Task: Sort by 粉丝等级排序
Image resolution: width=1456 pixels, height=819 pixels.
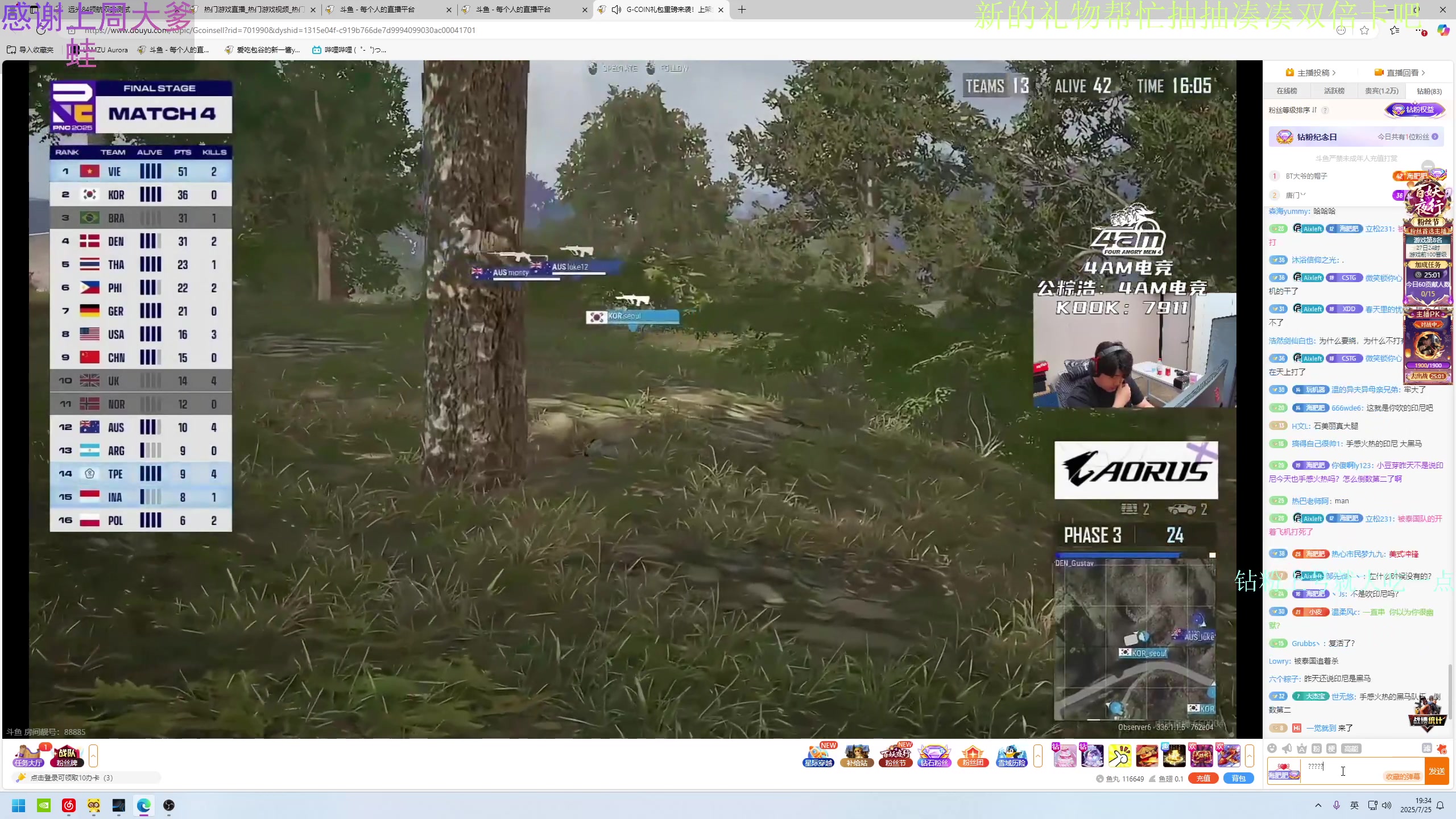Action: [1292, 110]
